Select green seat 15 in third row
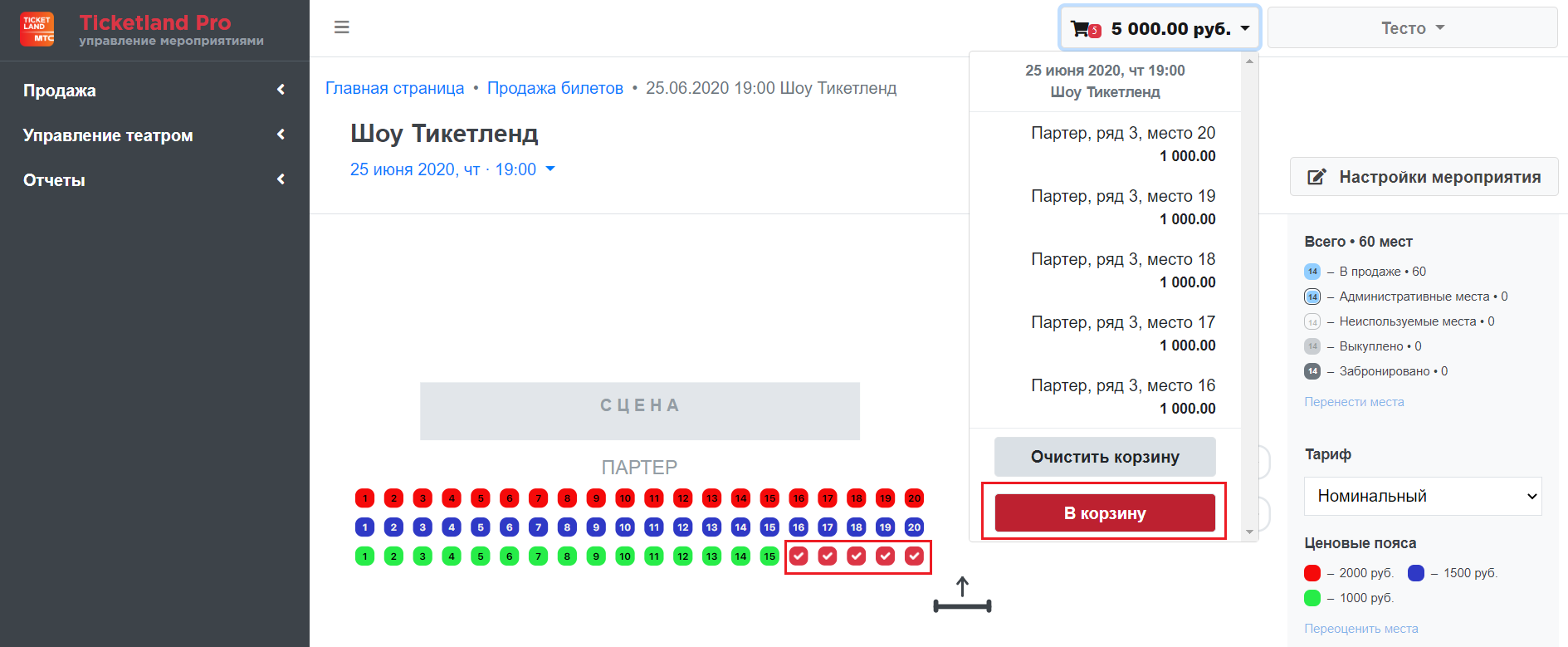The width and height of the screenshot is (1568, 647). pos(769,556)
